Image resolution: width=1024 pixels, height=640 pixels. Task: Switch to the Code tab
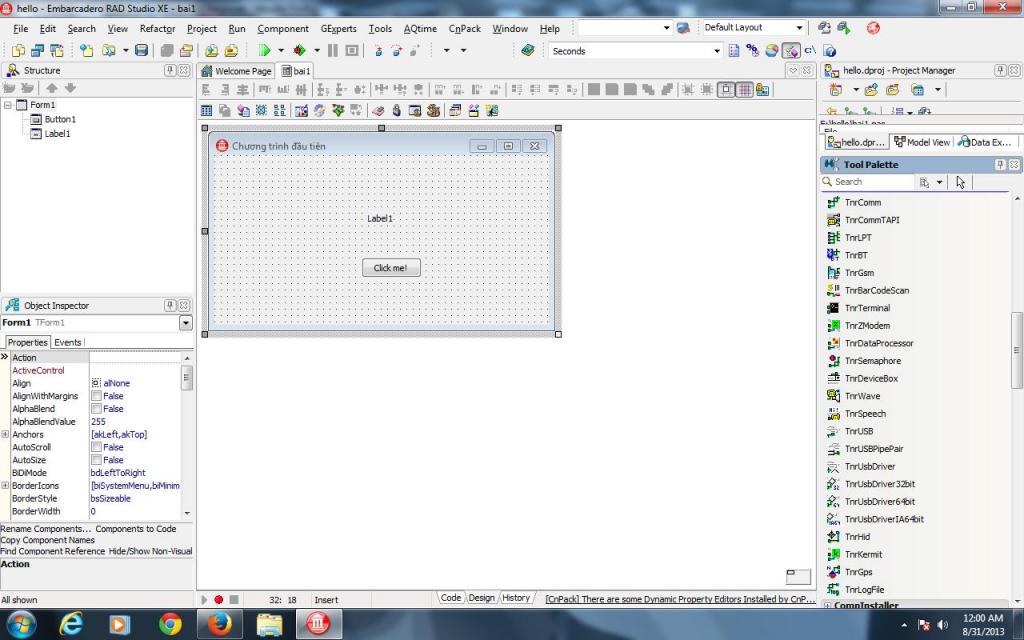[x=451, y=598]
